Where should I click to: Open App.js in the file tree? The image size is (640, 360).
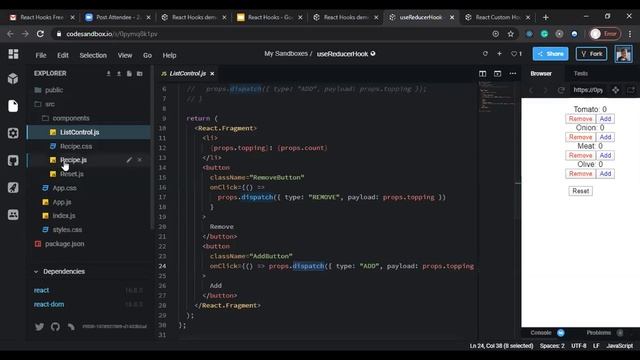coord(62,202)
